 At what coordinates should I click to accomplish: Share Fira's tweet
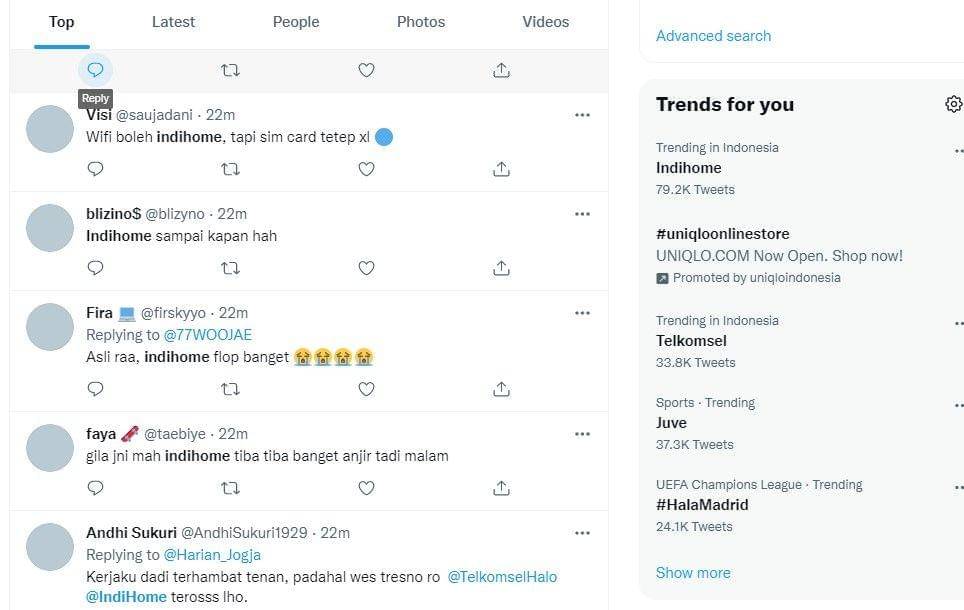502,389
